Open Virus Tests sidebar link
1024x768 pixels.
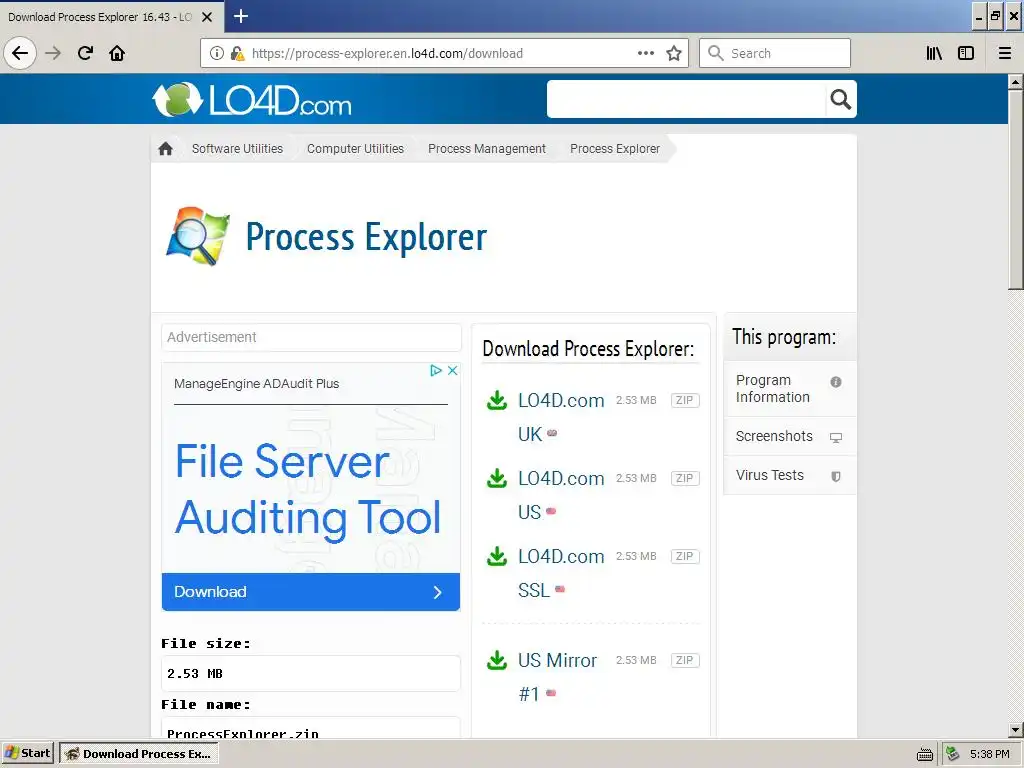[790, 475]
